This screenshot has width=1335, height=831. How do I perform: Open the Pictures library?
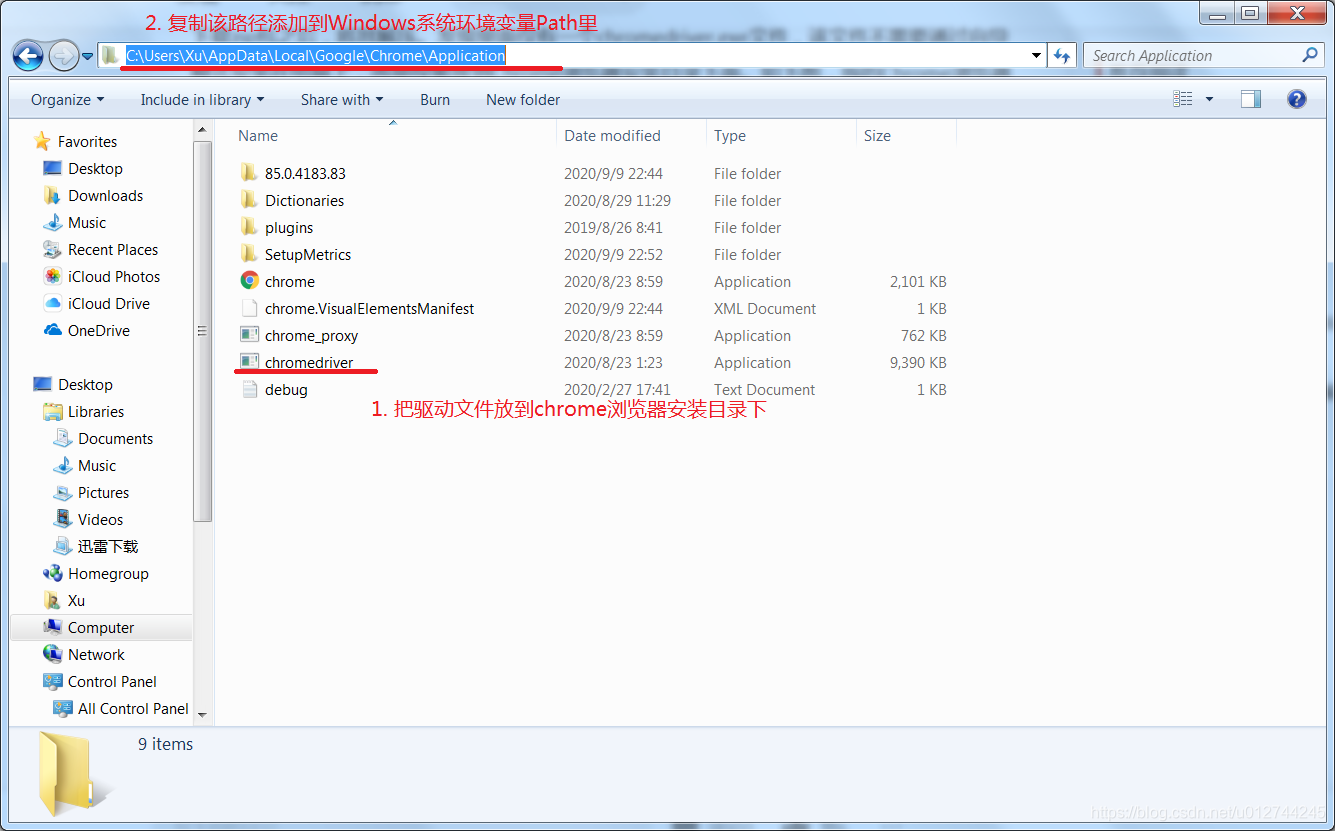tap(104, 493)
